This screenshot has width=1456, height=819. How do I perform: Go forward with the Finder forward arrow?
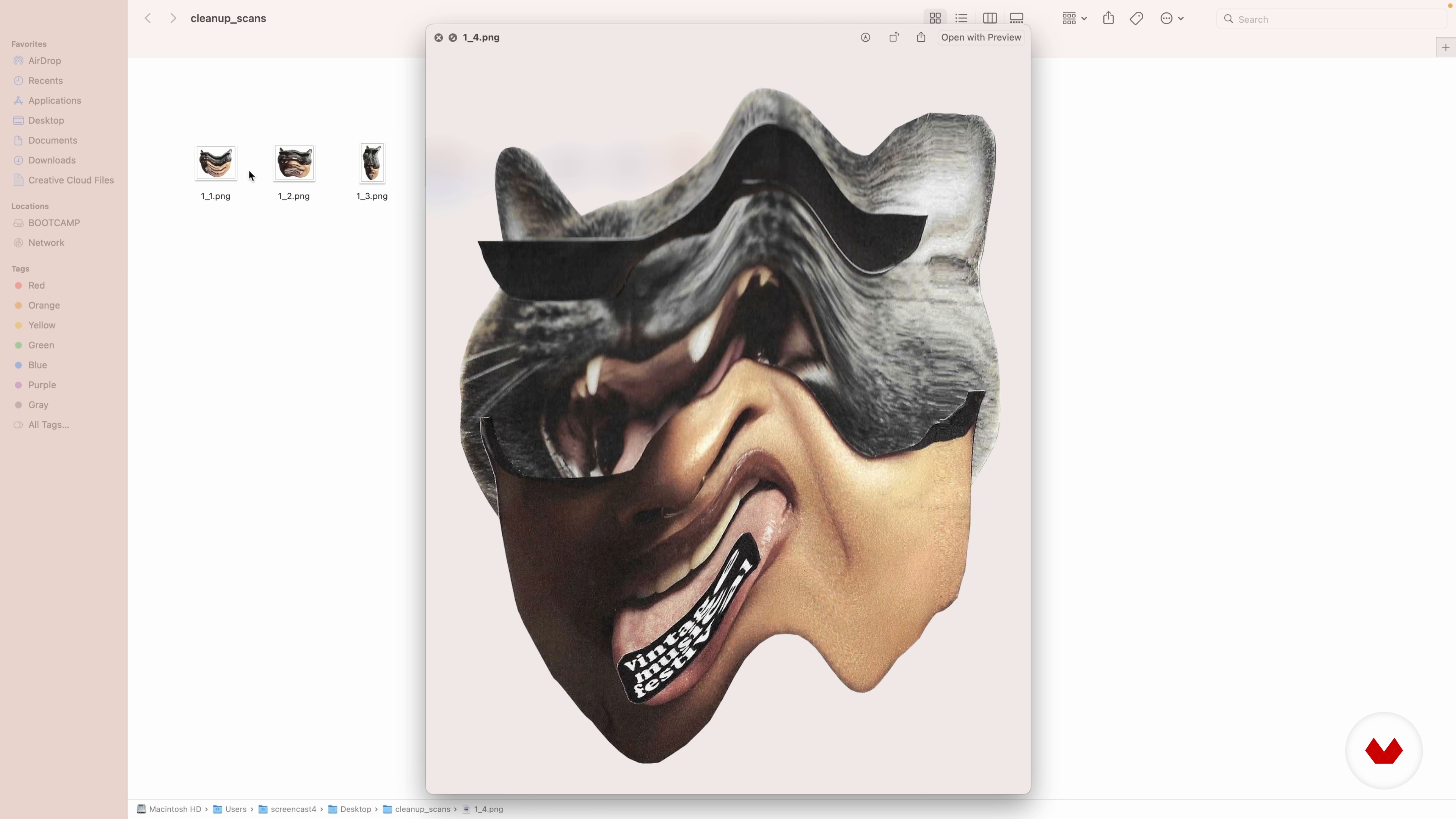[173, 19]
